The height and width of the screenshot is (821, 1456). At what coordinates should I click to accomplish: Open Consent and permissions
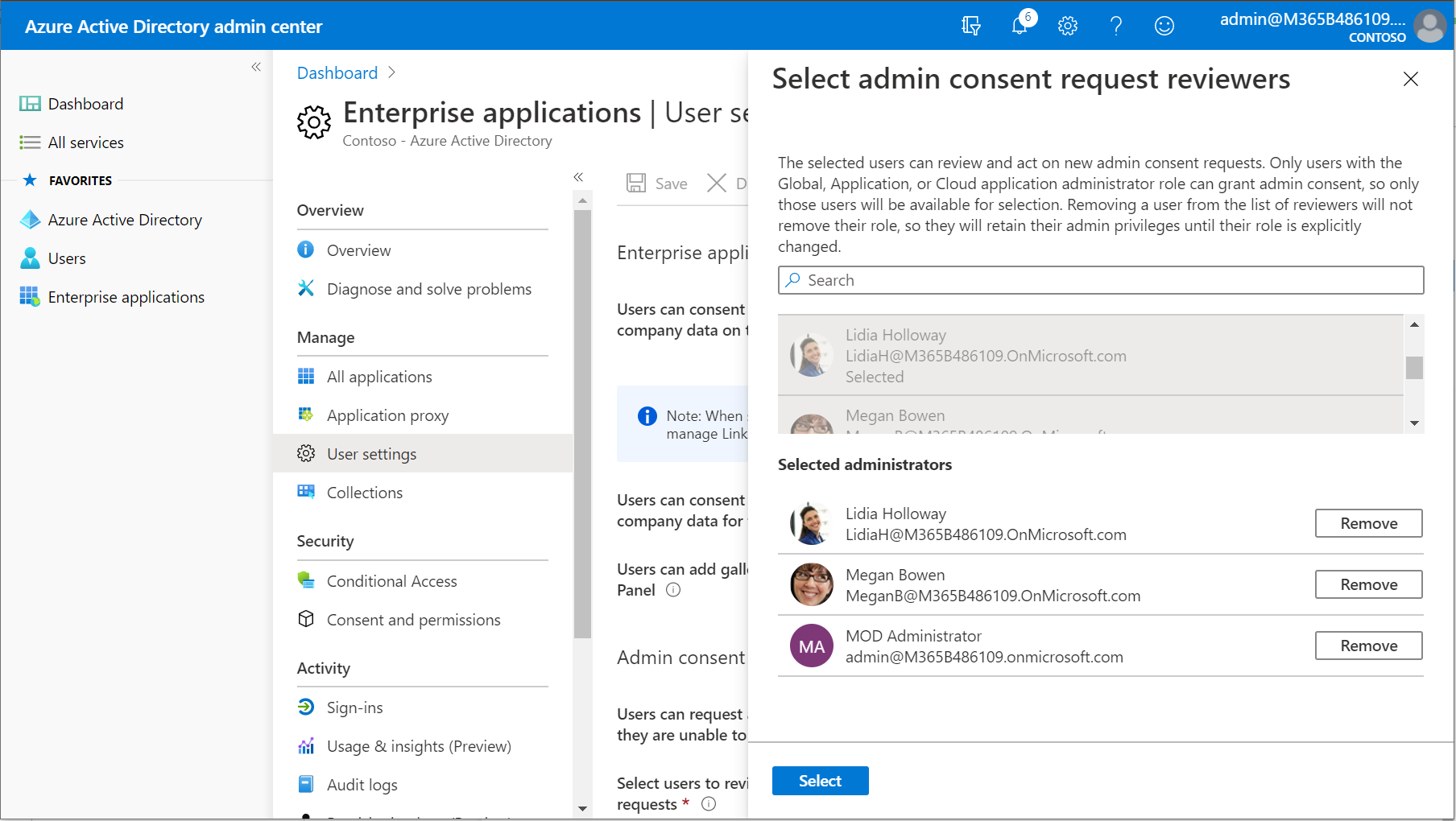click(413, 620)
